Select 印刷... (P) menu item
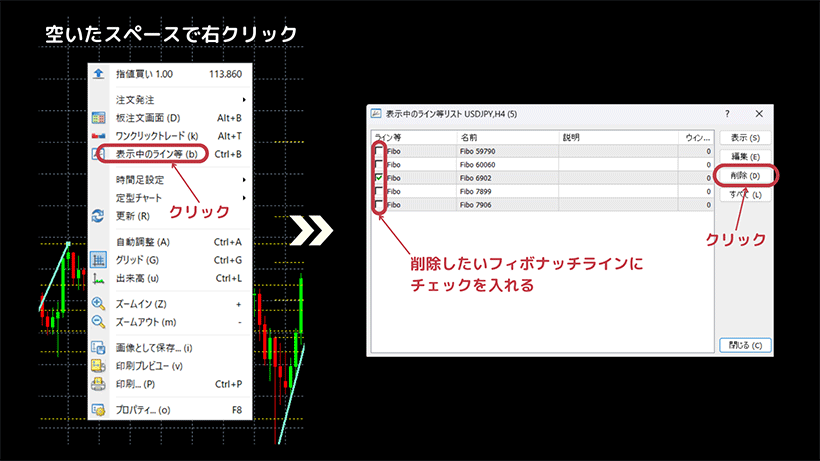Image resolution: width=820 pixels, height=461 pixels. coord(170,384)
